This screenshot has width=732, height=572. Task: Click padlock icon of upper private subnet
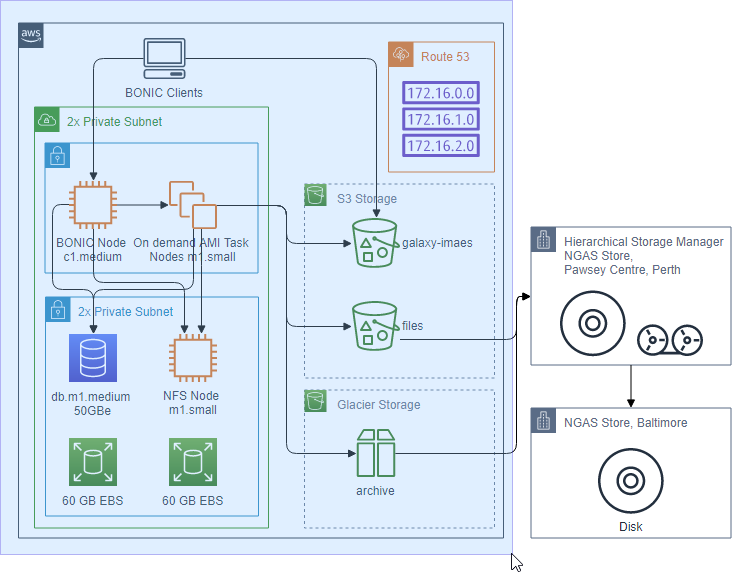[57, 155]
